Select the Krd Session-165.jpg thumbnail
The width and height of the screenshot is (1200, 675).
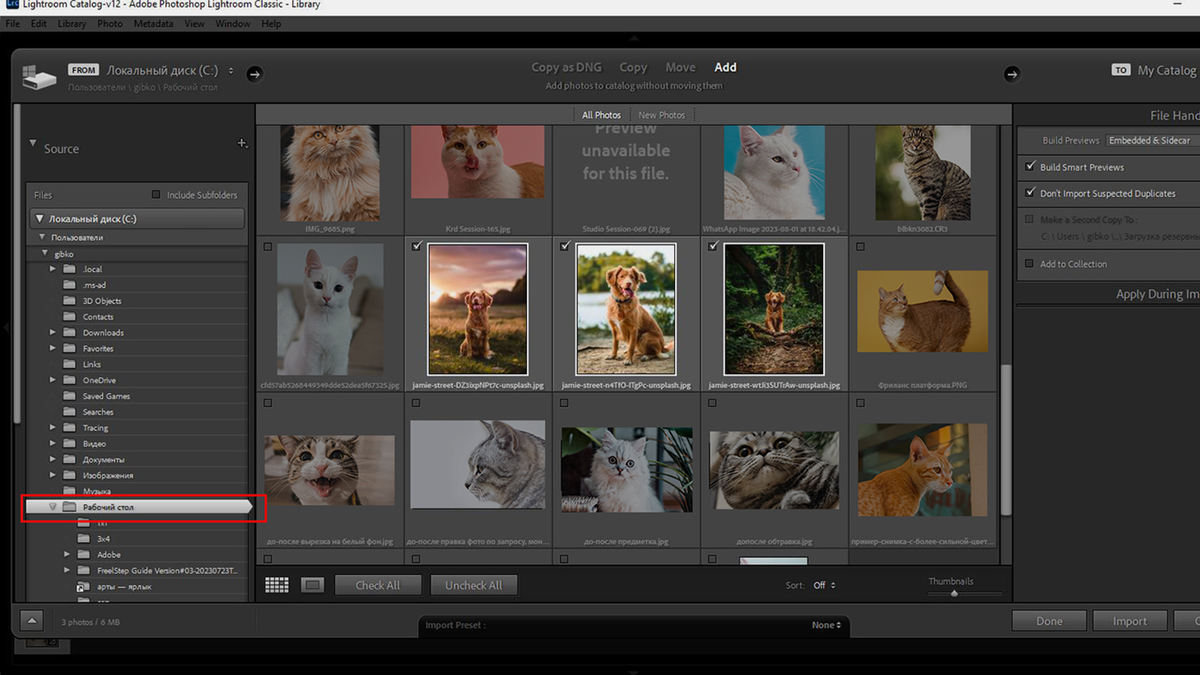point(478,162)
